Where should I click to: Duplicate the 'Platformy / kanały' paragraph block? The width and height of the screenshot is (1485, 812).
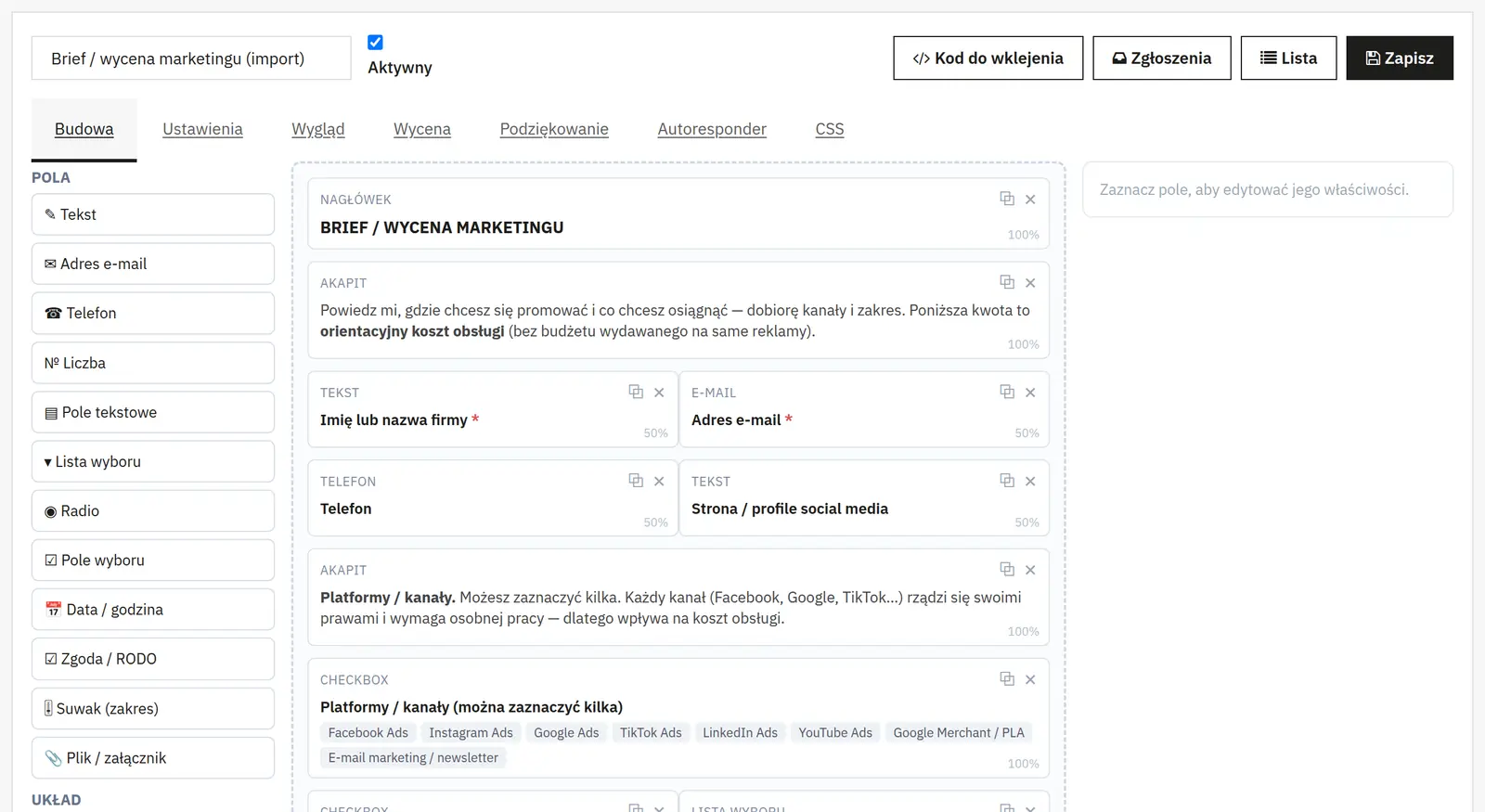[x=1007, y=569]
